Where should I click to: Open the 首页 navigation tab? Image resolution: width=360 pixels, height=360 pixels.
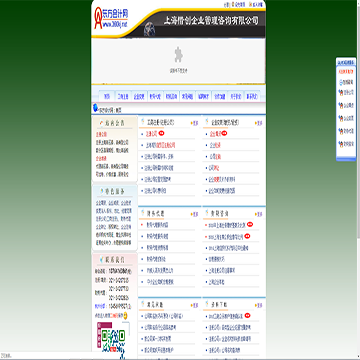[x=107, y=97]
